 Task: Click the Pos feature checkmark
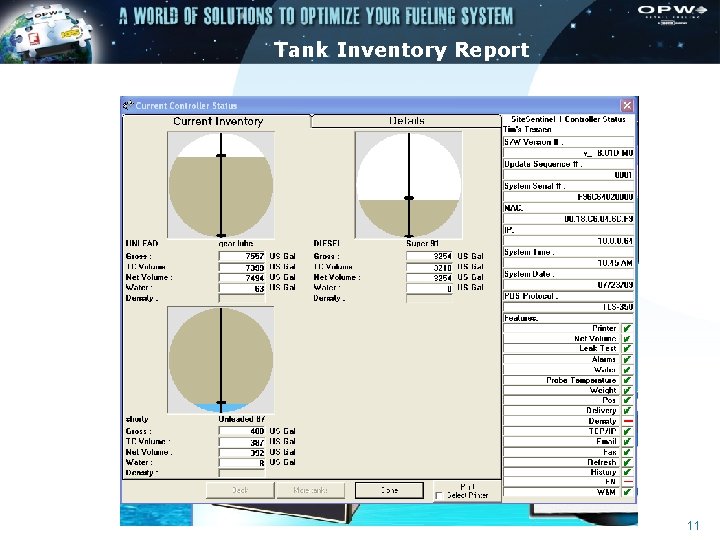point(627,400)
